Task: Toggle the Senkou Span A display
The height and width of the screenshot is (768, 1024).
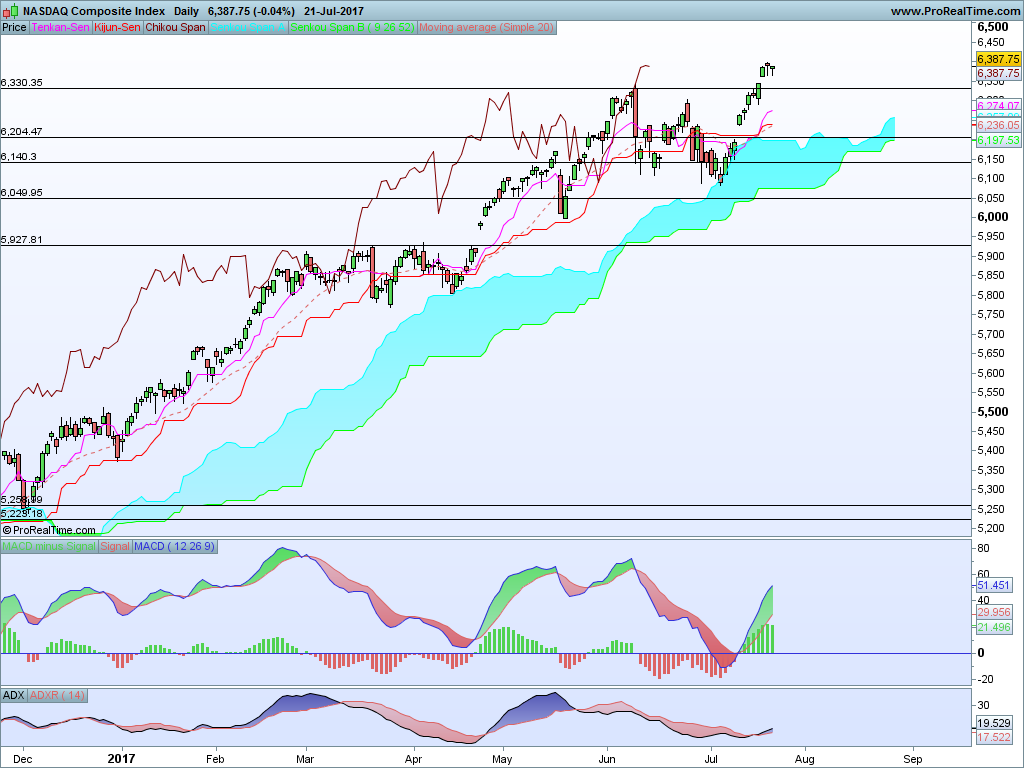Action: (x=248, y=27)
